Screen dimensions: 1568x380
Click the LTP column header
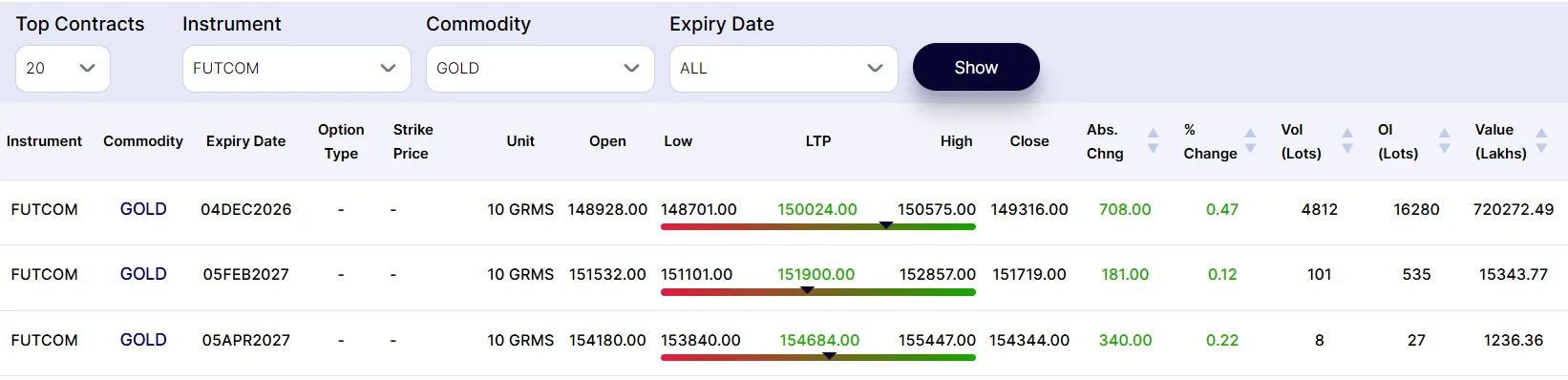818,141
